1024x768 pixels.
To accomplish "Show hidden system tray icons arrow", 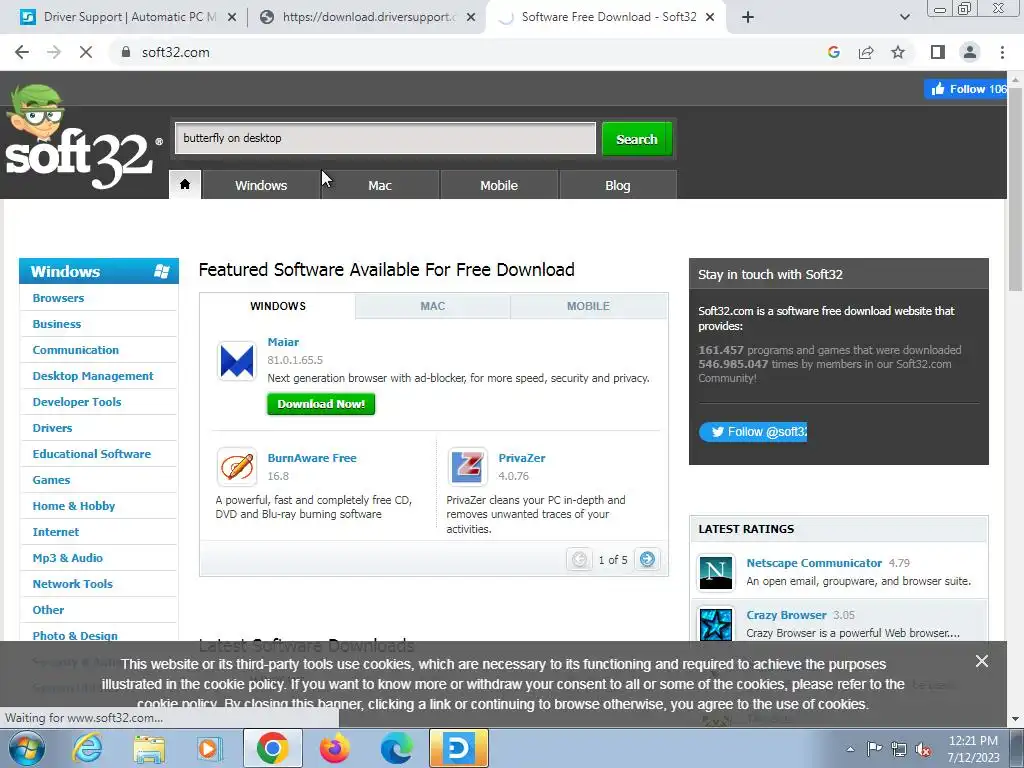I will 850,749.
